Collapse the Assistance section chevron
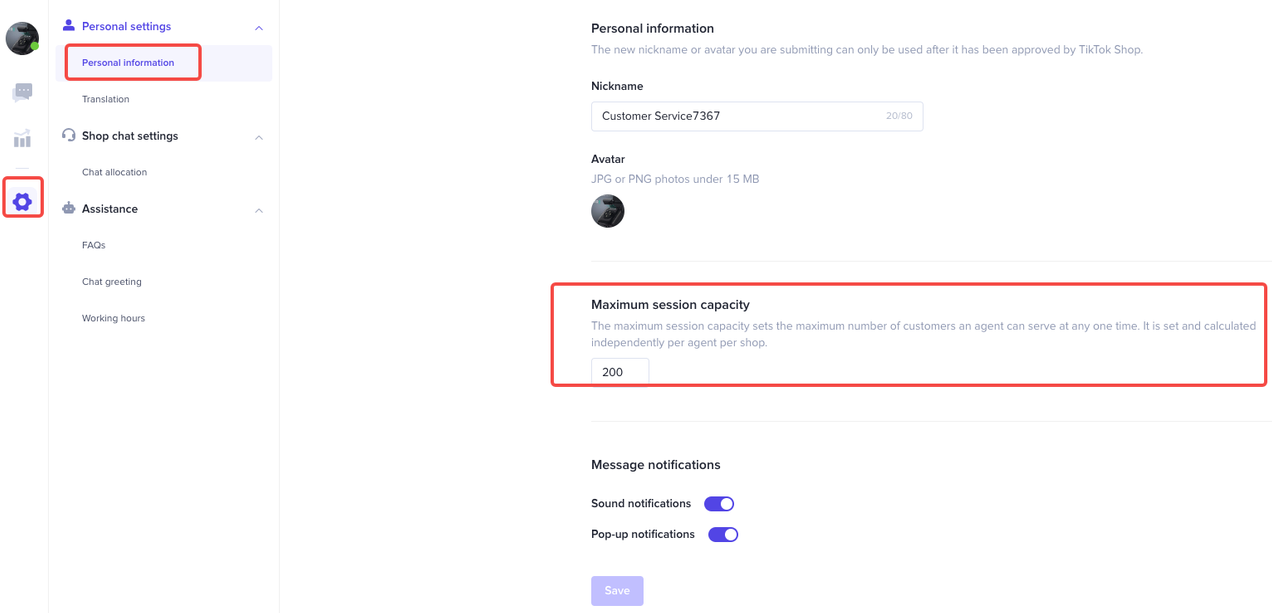 tap(259, 210)
